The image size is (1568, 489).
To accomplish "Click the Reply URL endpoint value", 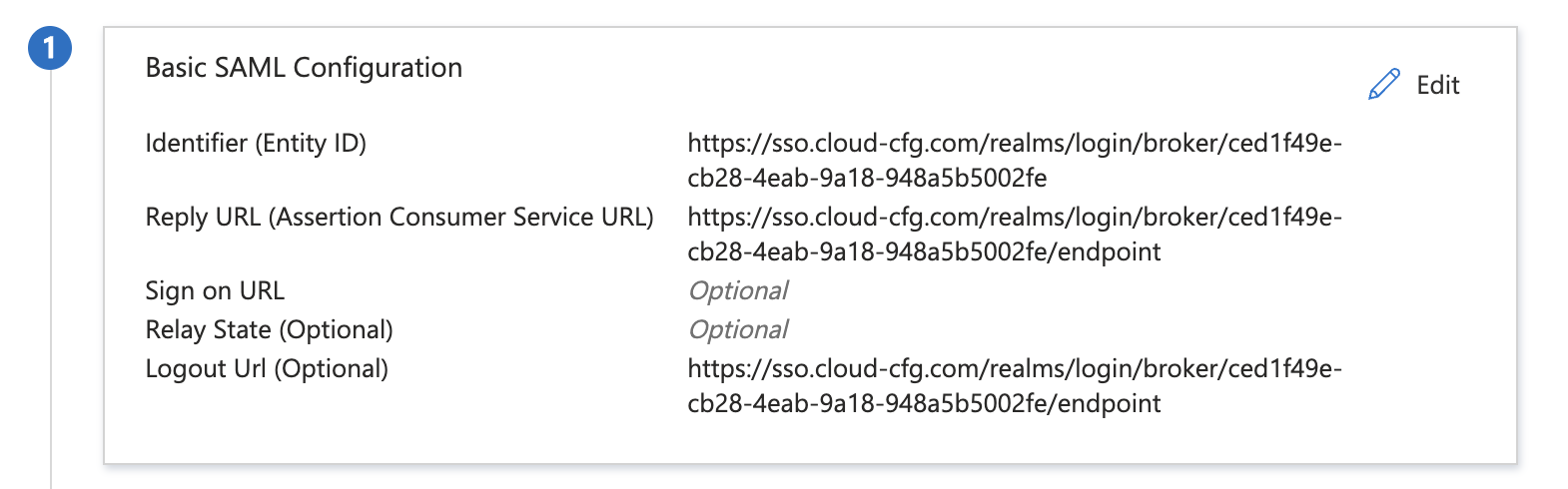I will [1015, 235].
